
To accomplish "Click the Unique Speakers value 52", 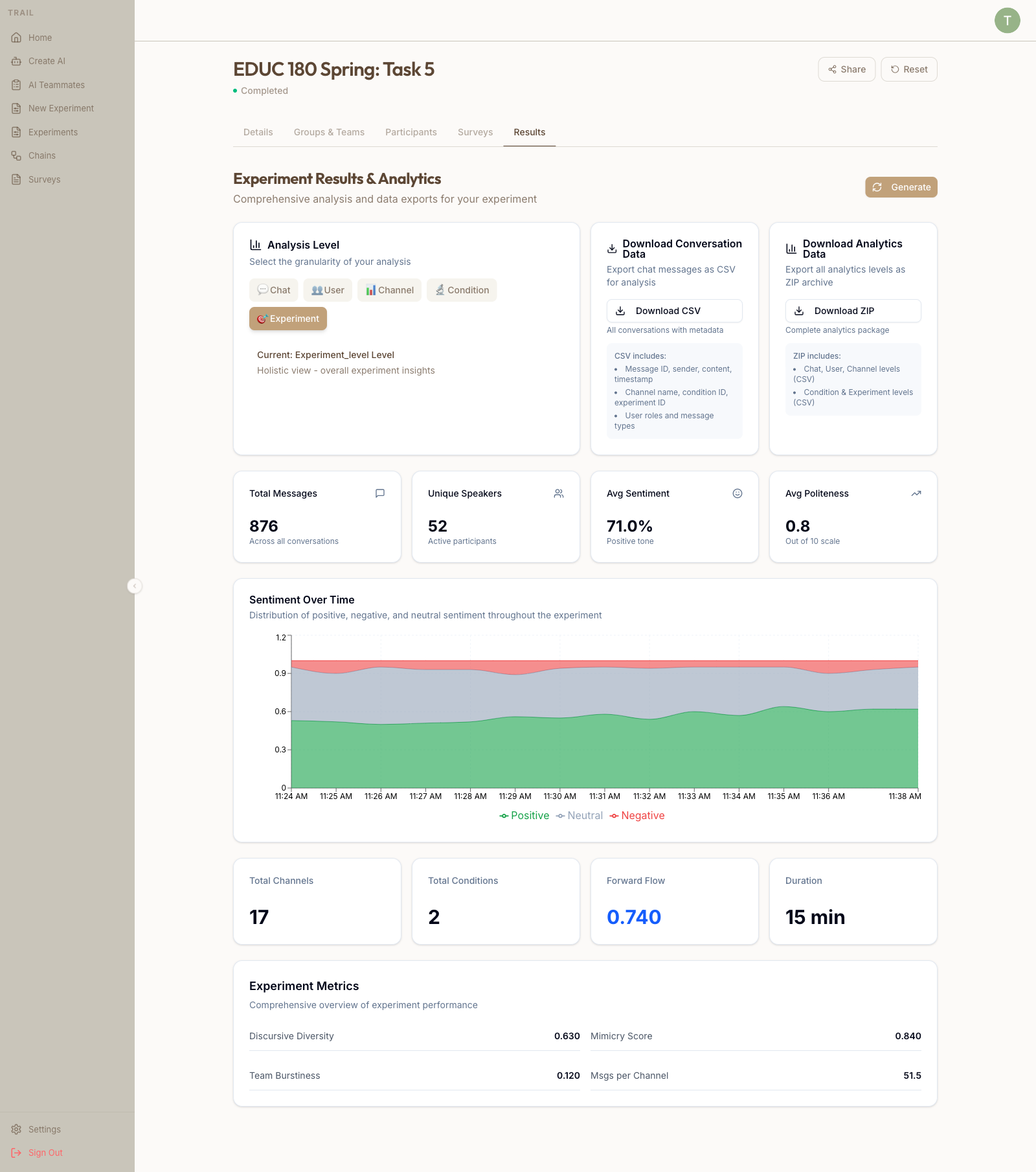I will 438,526.
